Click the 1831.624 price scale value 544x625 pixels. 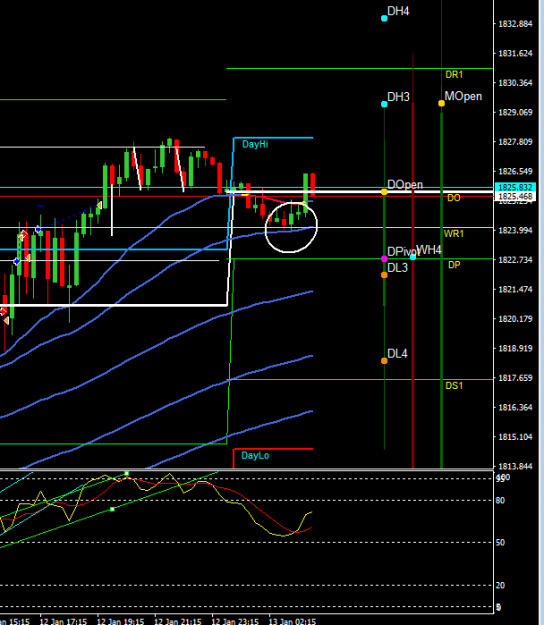coord(515,53)
